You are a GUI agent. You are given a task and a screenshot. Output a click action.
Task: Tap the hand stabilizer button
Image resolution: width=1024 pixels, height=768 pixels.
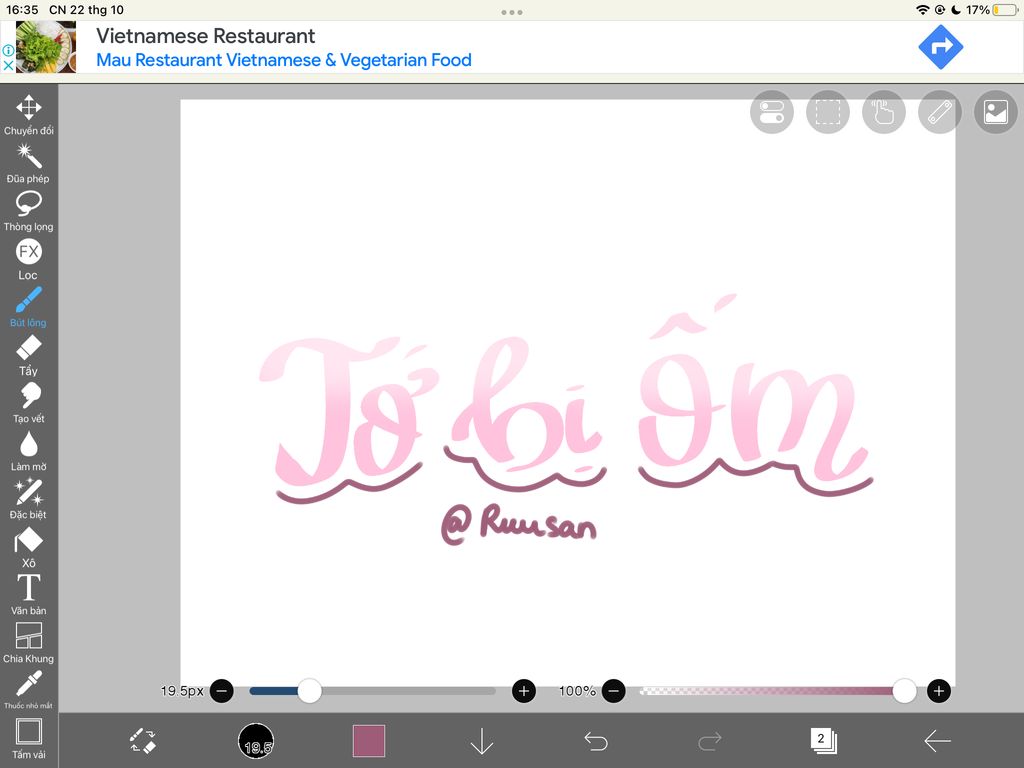point(884,112)
